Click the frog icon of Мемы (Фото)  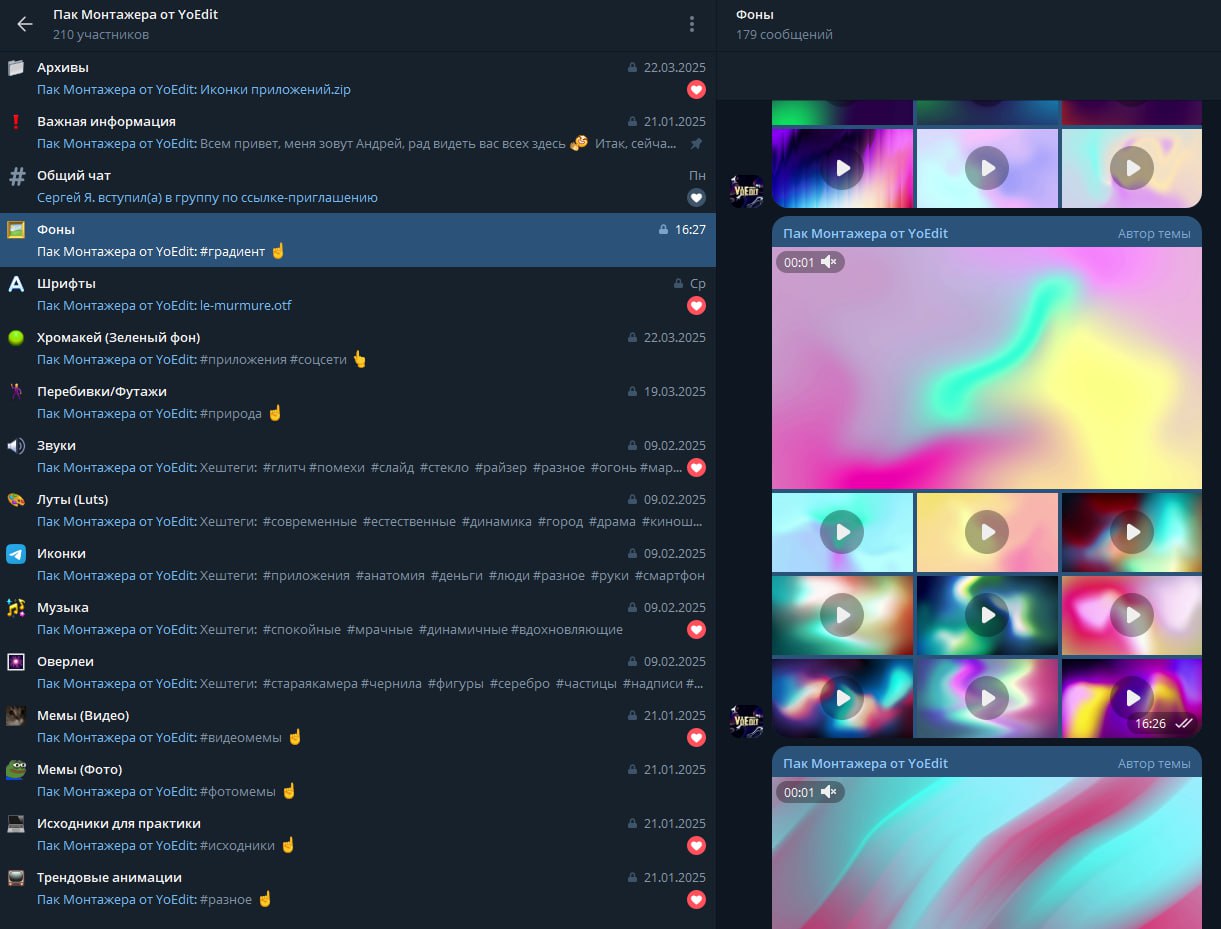tap(16, 770)
